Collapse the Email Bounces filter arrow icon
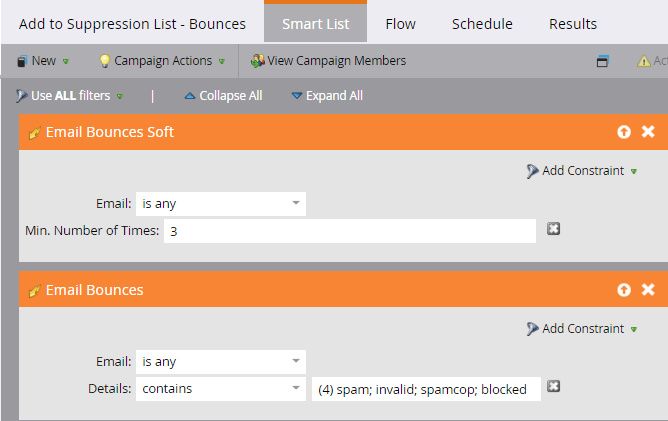The height and width of the screenshot is (421, 668). point(624,290)
